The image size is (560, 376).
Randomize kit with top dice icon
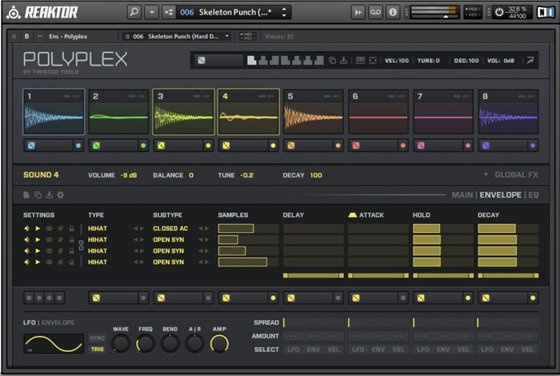tap(201, 60)
